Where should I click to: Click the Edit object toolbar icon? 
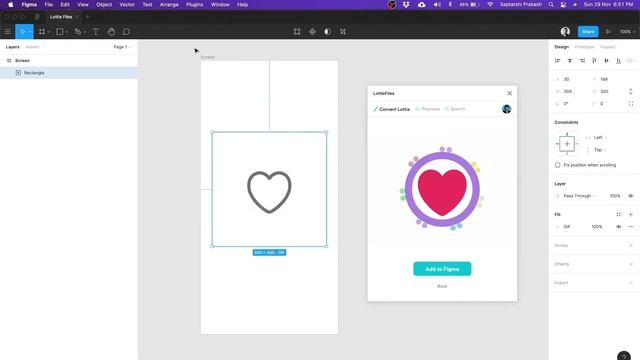(297, 31)
